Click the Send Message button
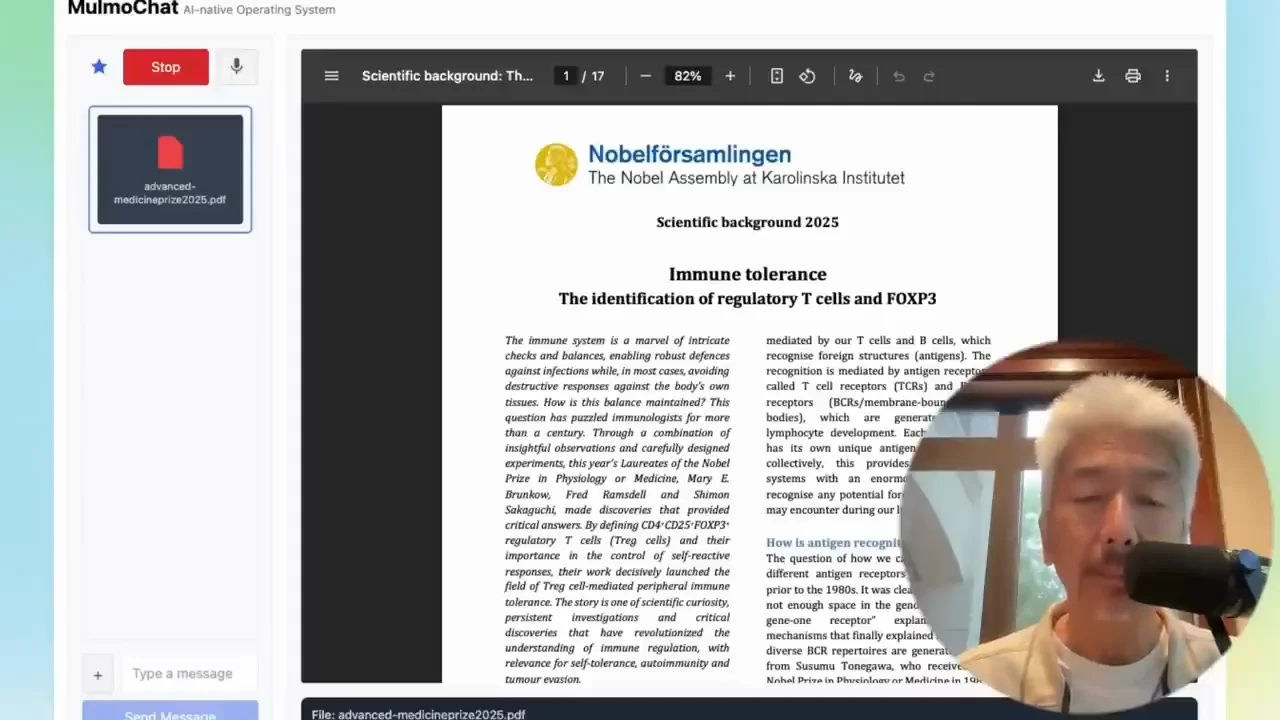The height and width of the screenshot is (720, 1280). [170, 712]
